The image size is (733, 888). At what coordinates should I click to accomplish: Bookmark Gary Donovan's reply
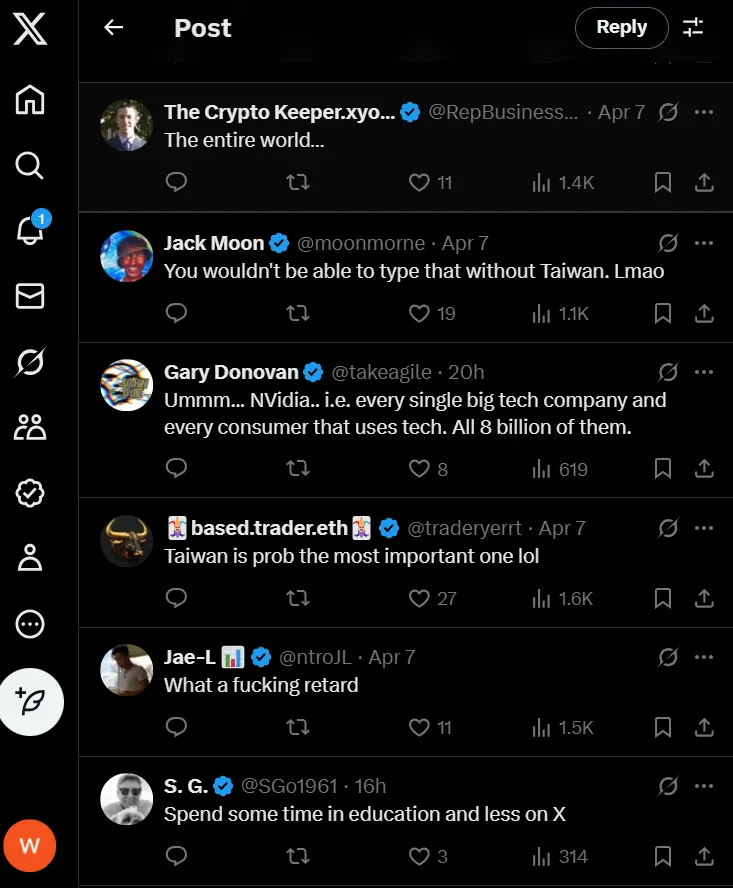[x=662, y=469]
